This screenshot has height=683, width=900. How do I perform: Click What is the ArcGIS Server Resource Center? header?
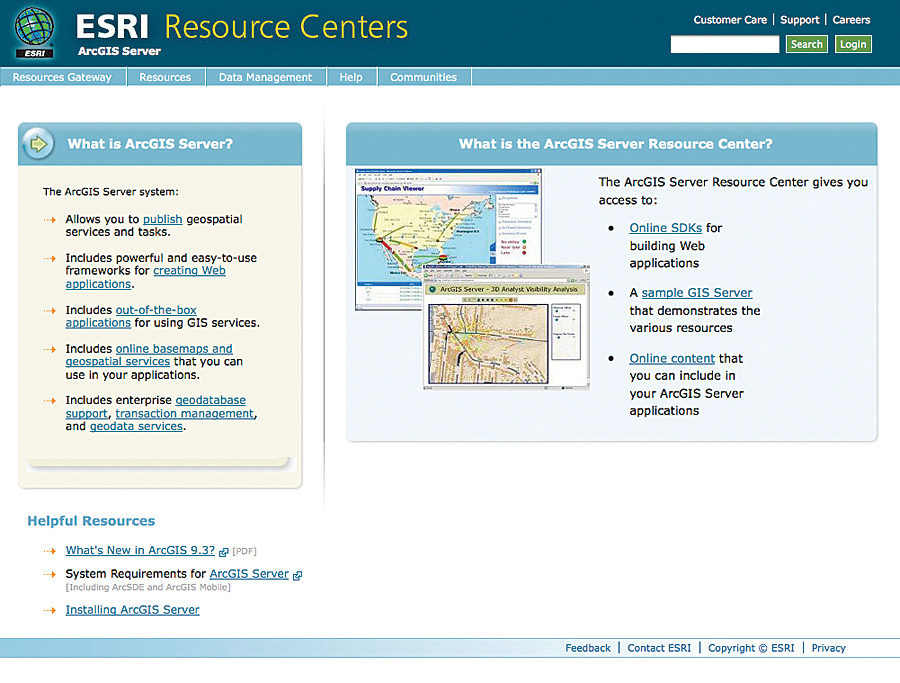coord(615,144)
